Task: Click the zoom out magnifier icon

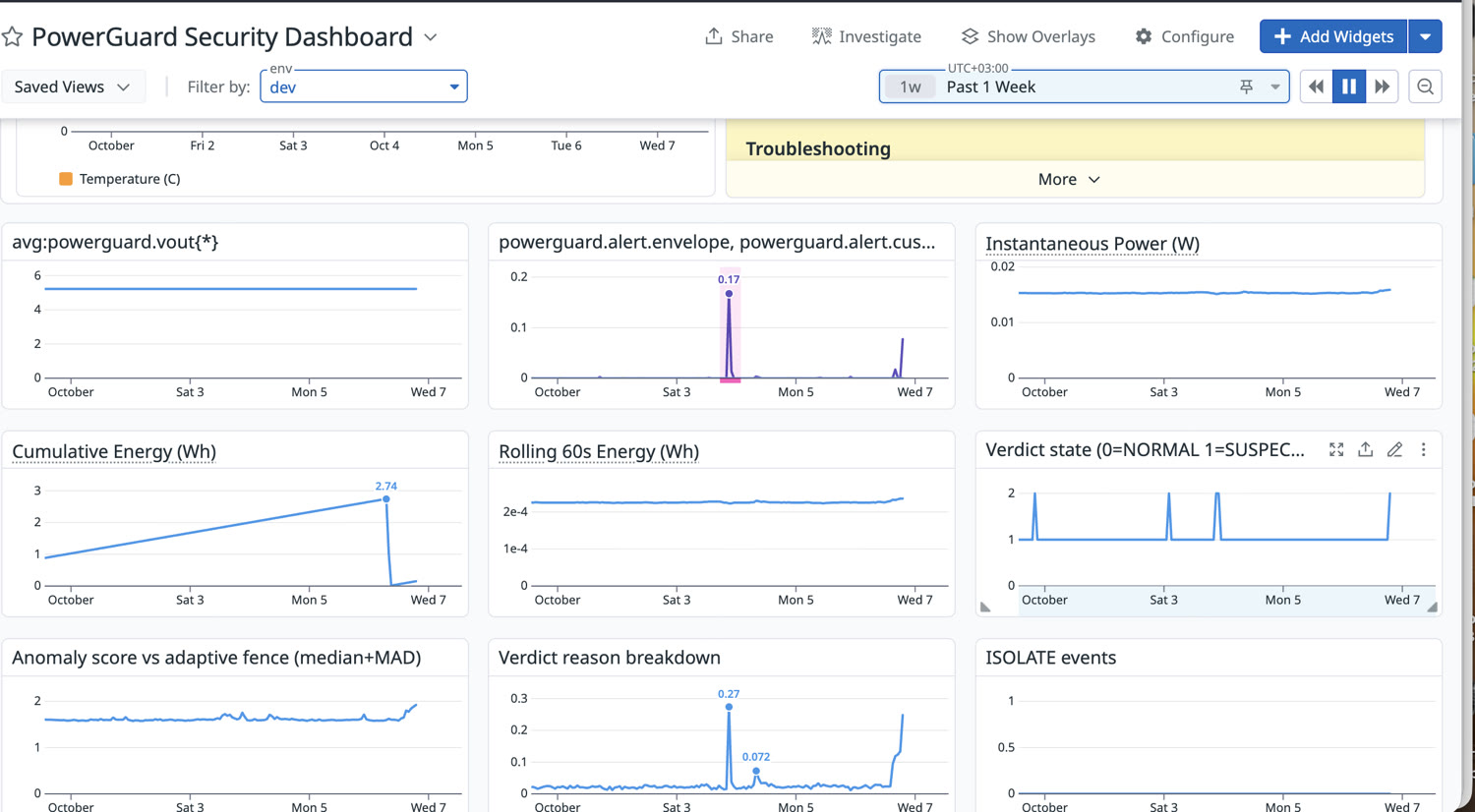Action: [x=1425, y=87]
